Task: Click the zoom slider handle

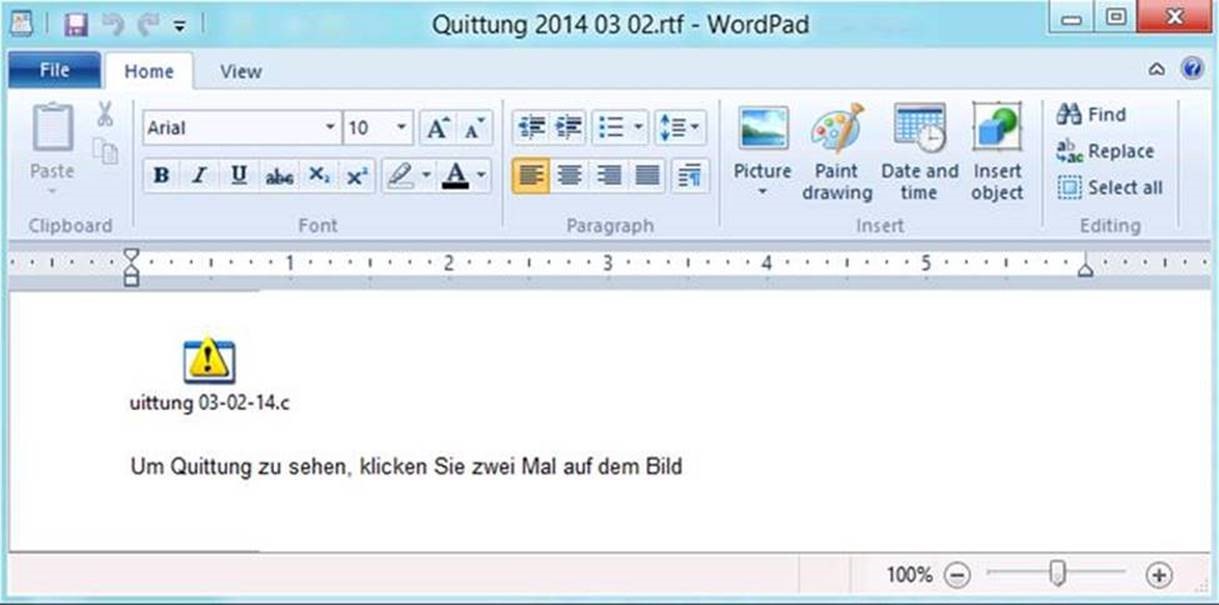Action: point(1057,574)
